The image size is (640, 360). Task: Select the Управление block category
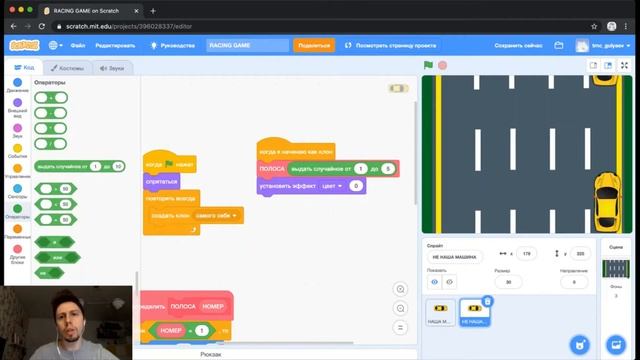click(x=18, y=171)
